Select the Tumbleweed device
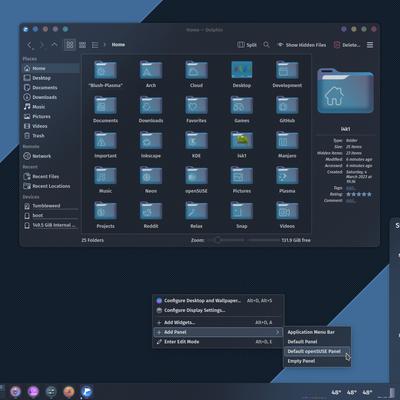Image resolution: width=400 pixels, height=400 pixels. click(51, 206)
